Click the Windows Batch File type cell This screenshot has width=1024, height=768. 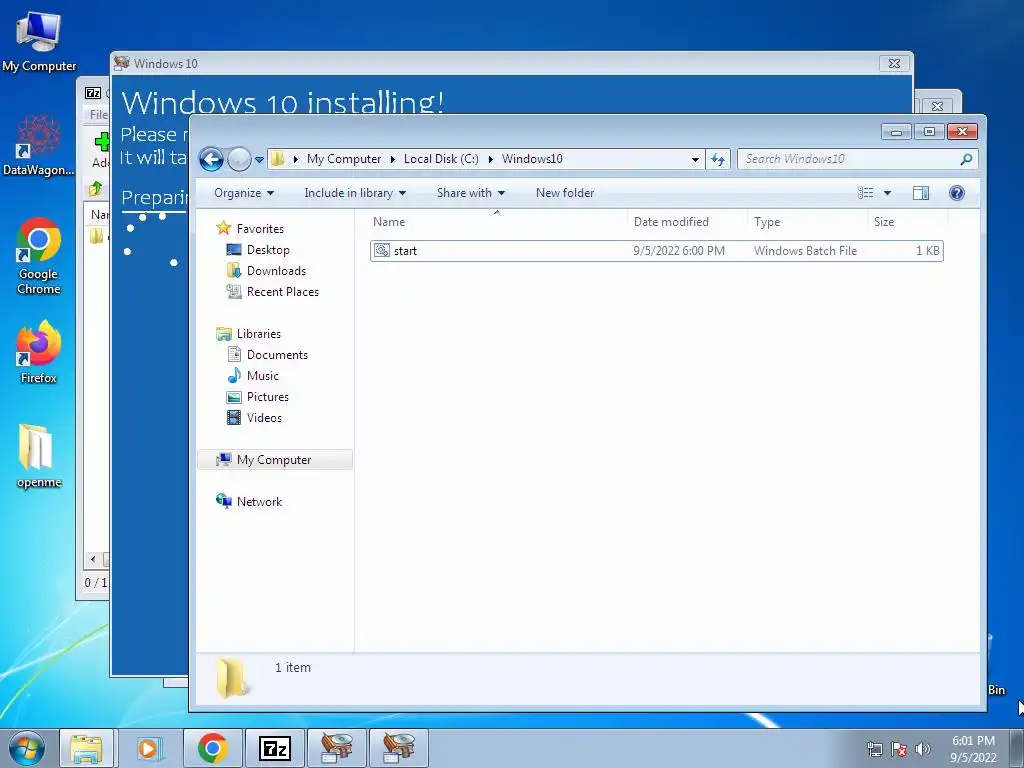(x=805, y=251)
